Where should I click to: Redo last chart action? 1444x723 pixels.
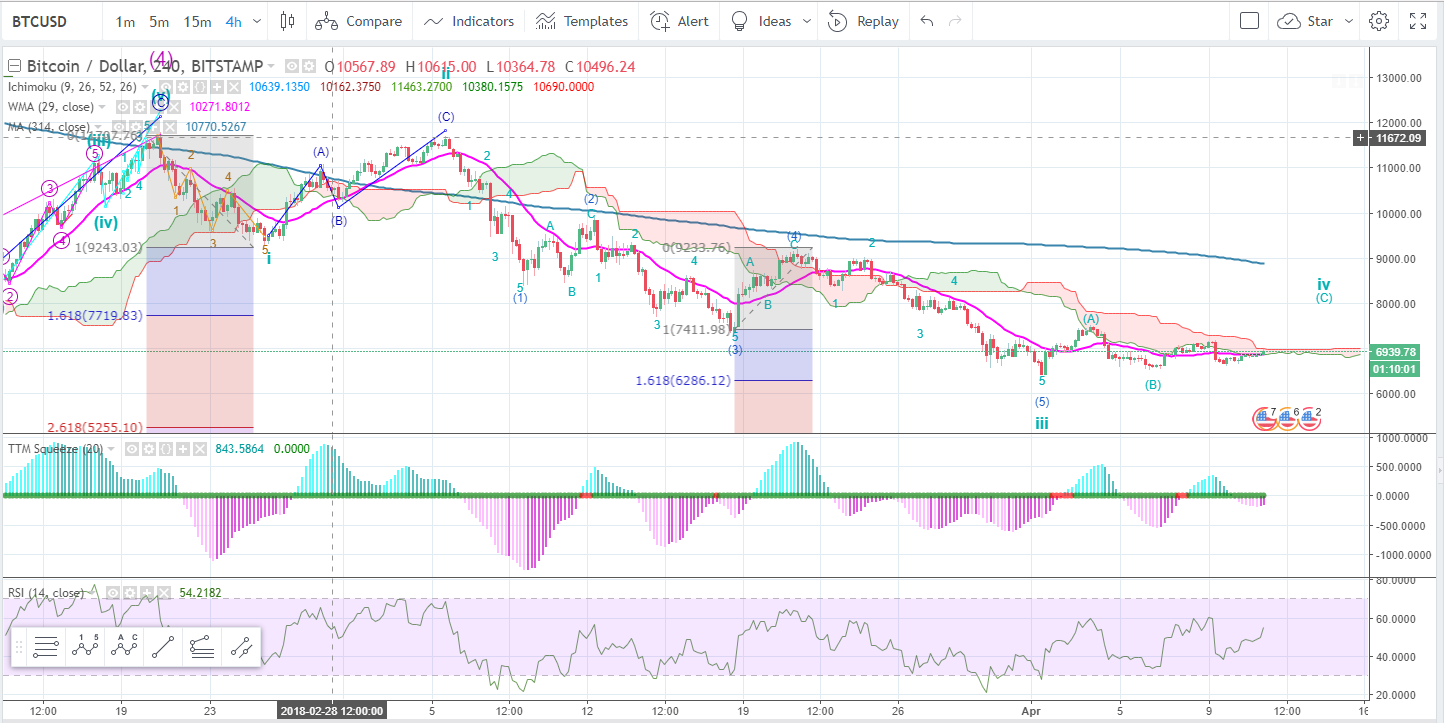[x=956, y=21]
